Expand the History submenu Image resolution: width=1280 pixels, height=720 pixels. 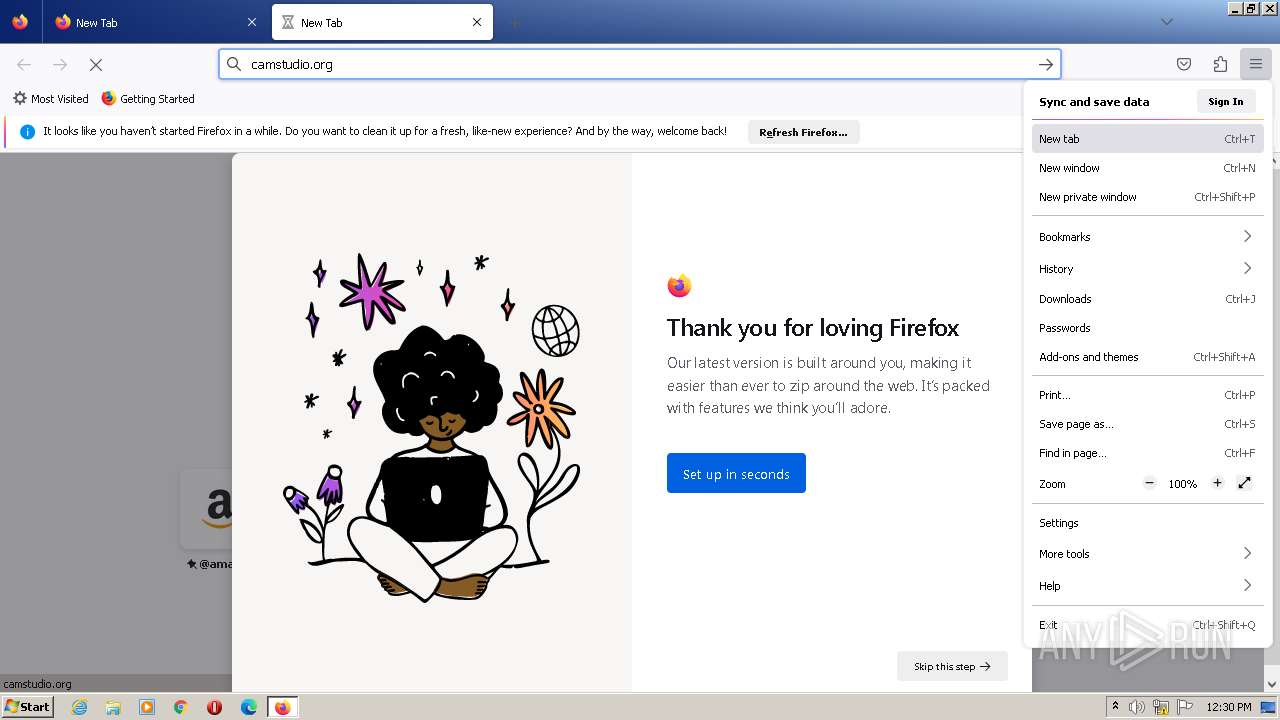pyautogui.click(x=1147, y=269)
